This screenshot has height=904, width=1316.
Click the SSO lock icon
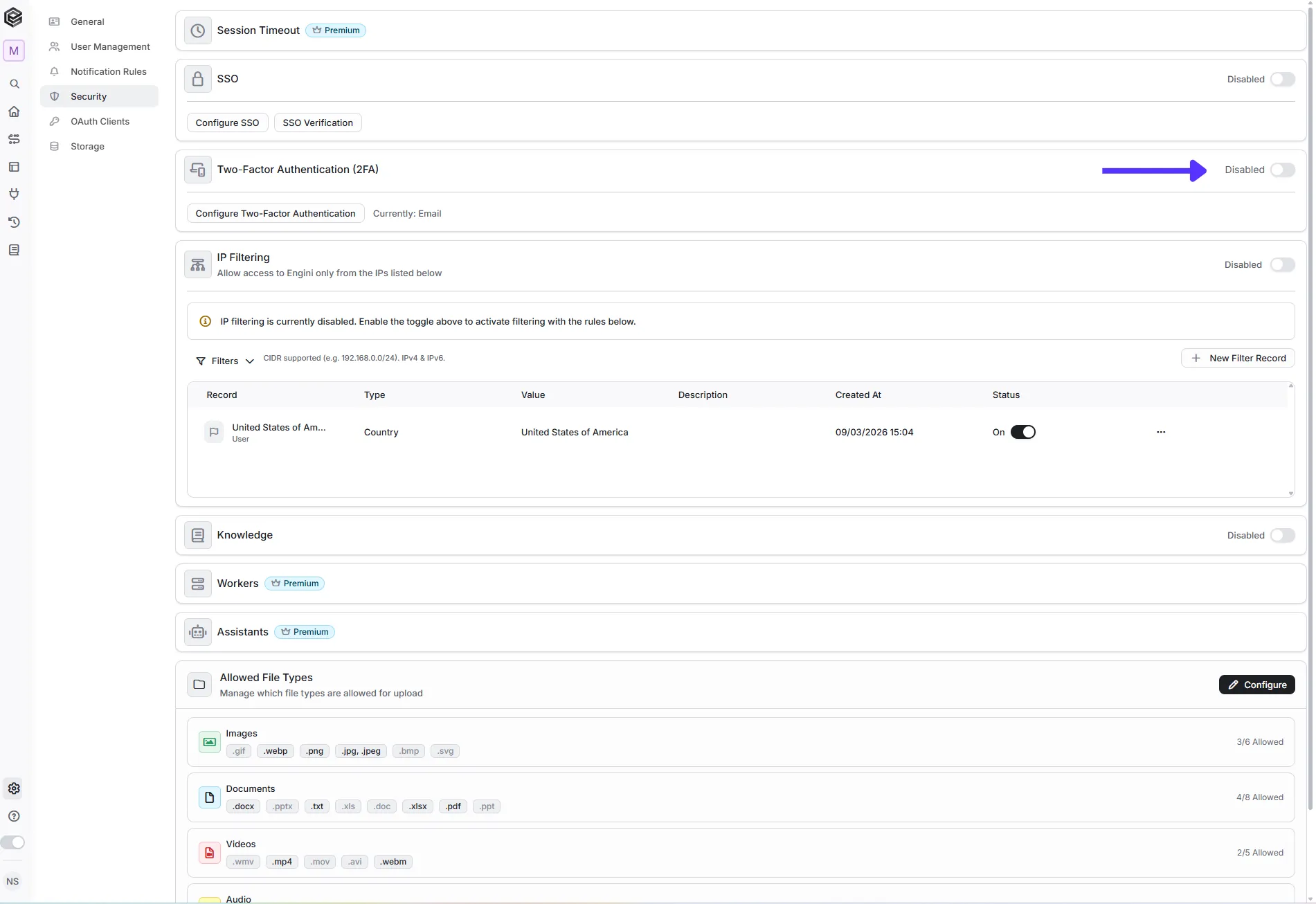point(198,79)
